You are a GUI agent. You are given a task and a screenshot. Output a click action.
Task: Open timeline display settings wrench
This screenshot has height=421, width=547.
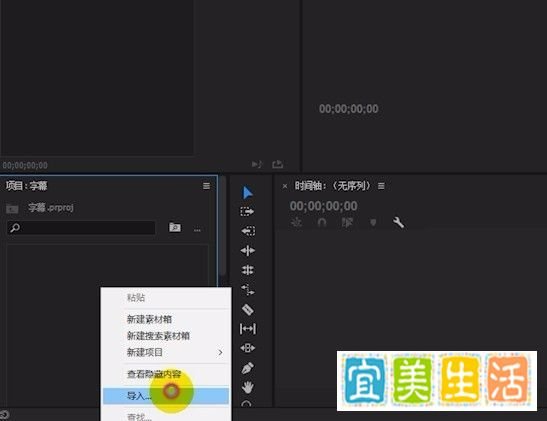click(x=398, y=222)
